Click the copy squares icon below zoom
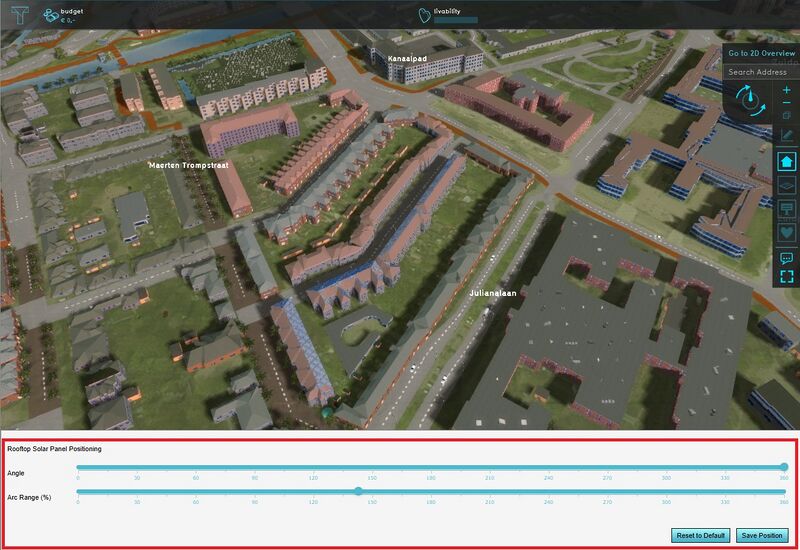 [786, 116]
